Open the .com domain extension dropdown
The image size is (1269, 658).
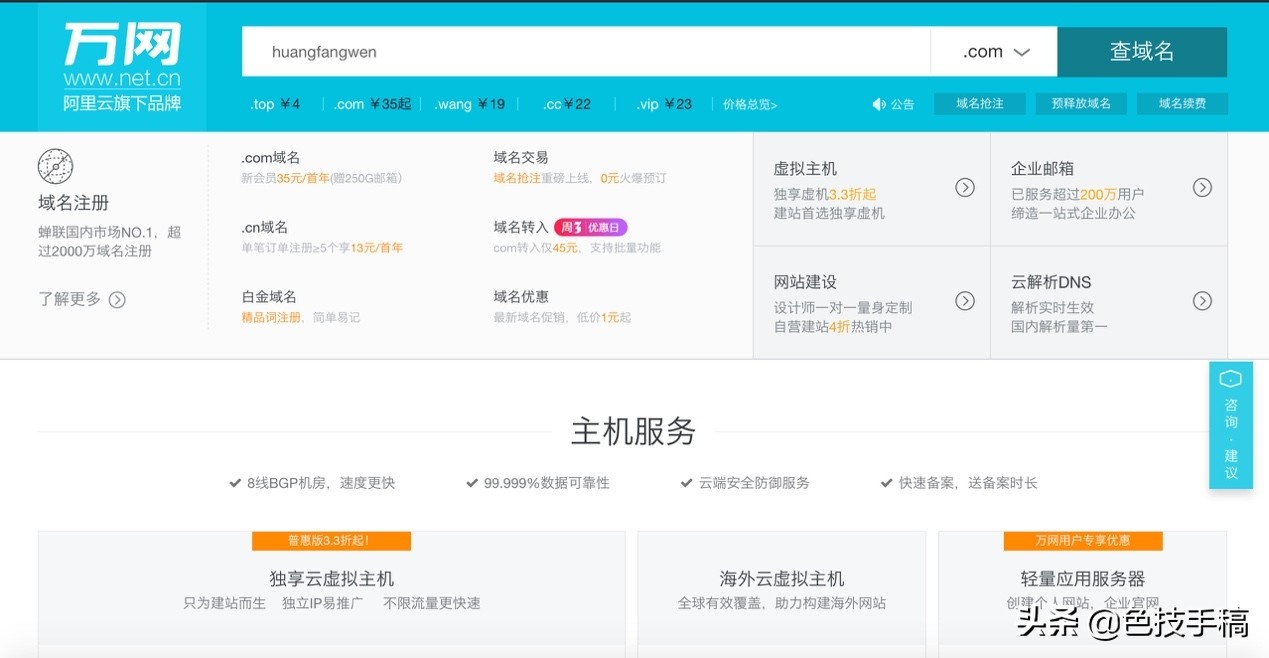(x=992, y=50)
